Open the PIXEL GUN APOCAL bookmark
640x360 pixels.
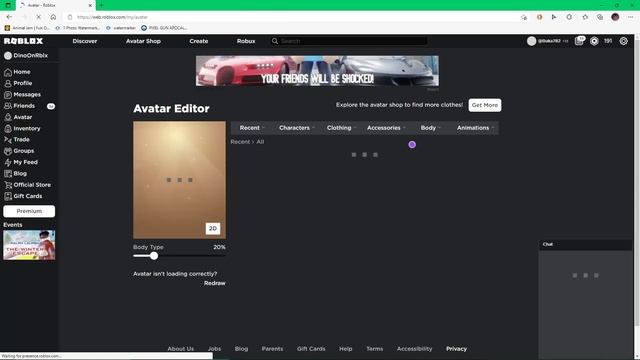pos(164,28)
